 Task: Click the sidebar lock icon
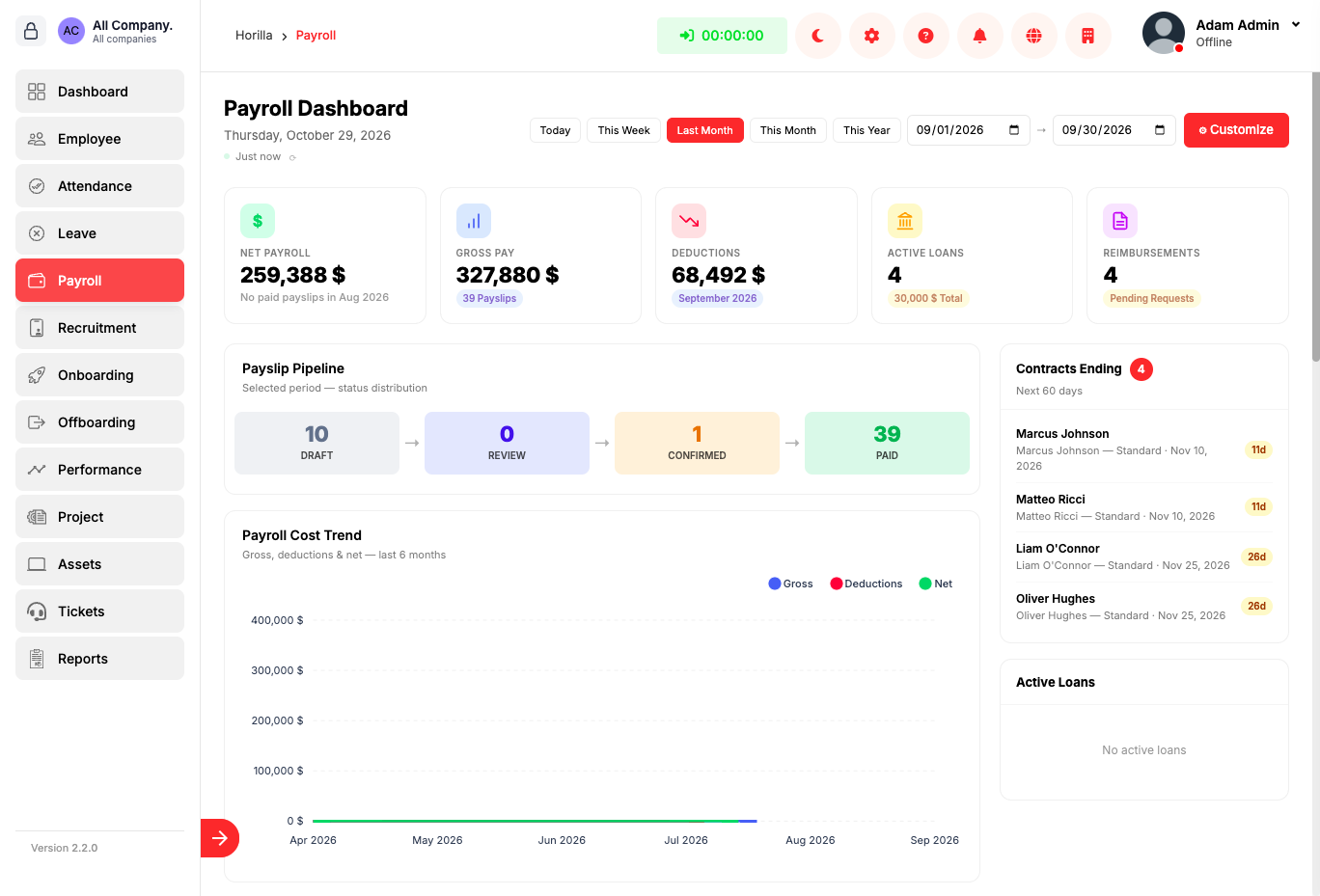point(31,31)
